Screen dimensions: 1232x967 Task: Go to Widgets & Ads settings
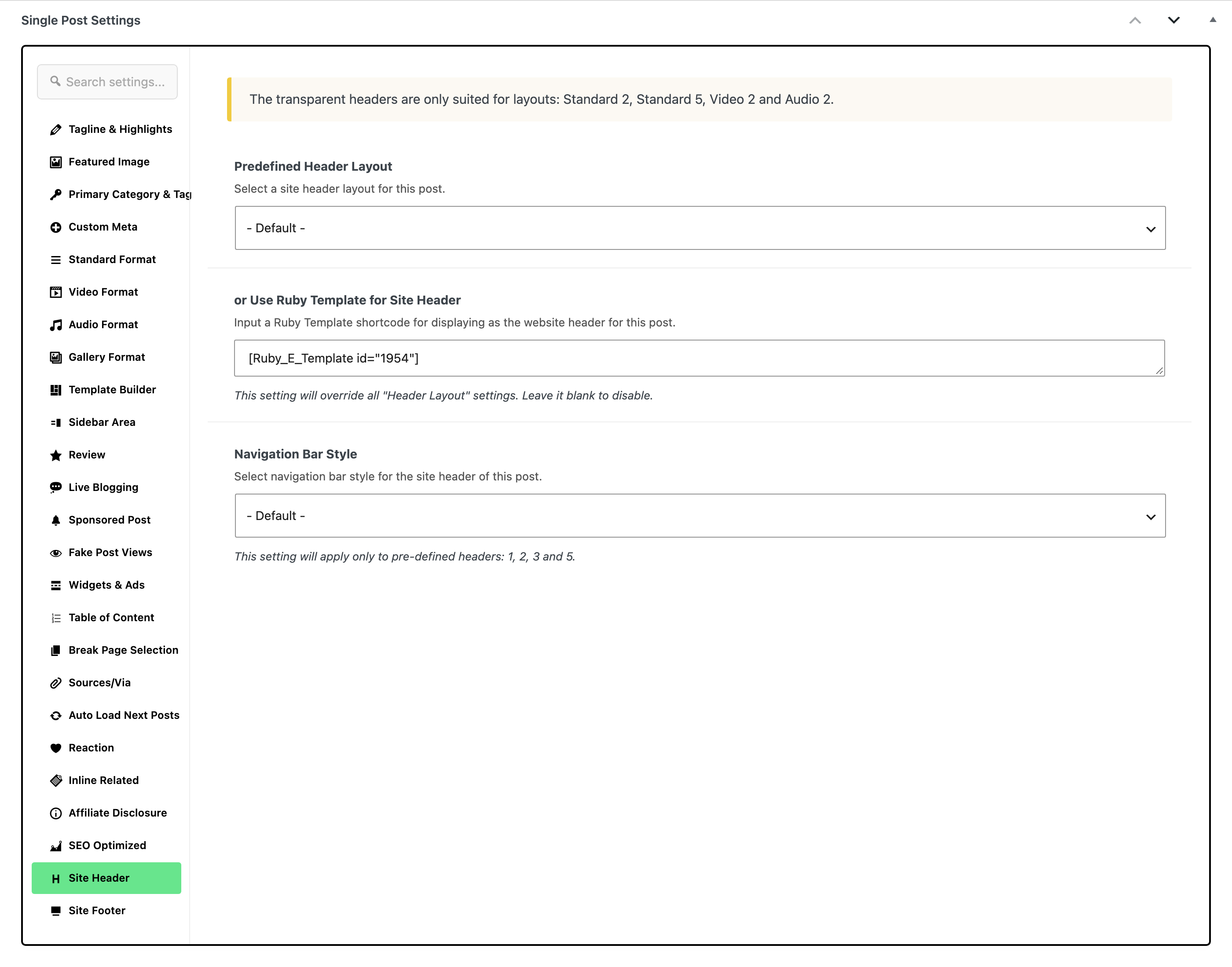pos(106,585)
